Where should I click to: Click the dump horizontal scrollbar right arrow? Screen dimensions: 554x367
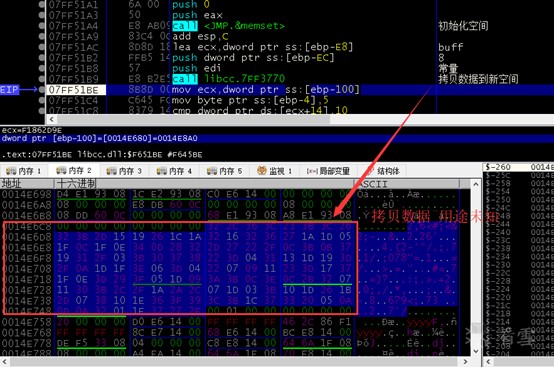(x=465, y=362)
